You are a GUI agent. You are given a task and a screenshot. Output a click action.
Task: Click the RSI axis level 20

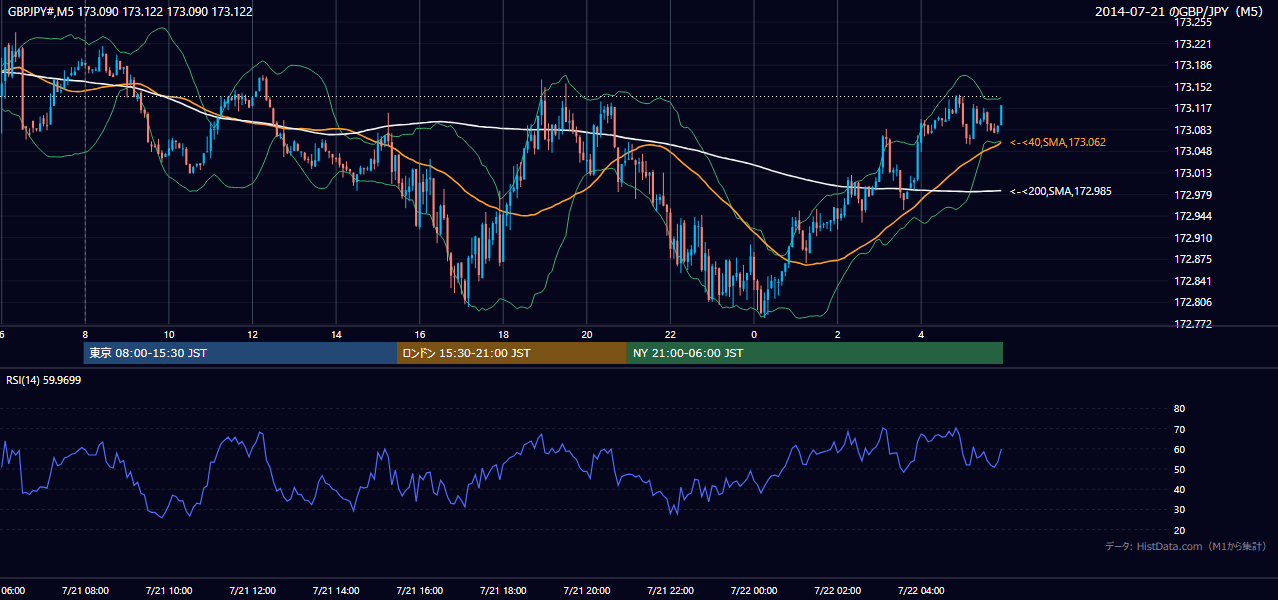1179,530
